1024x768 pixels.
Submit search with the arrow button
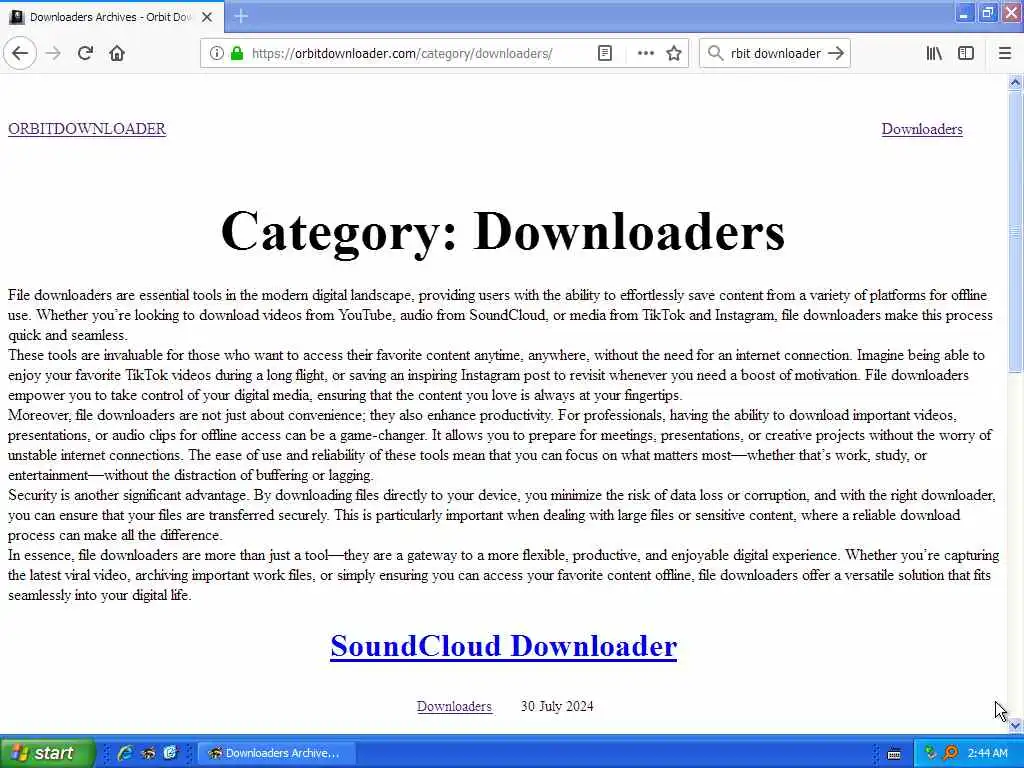click(x=836, y=53)
